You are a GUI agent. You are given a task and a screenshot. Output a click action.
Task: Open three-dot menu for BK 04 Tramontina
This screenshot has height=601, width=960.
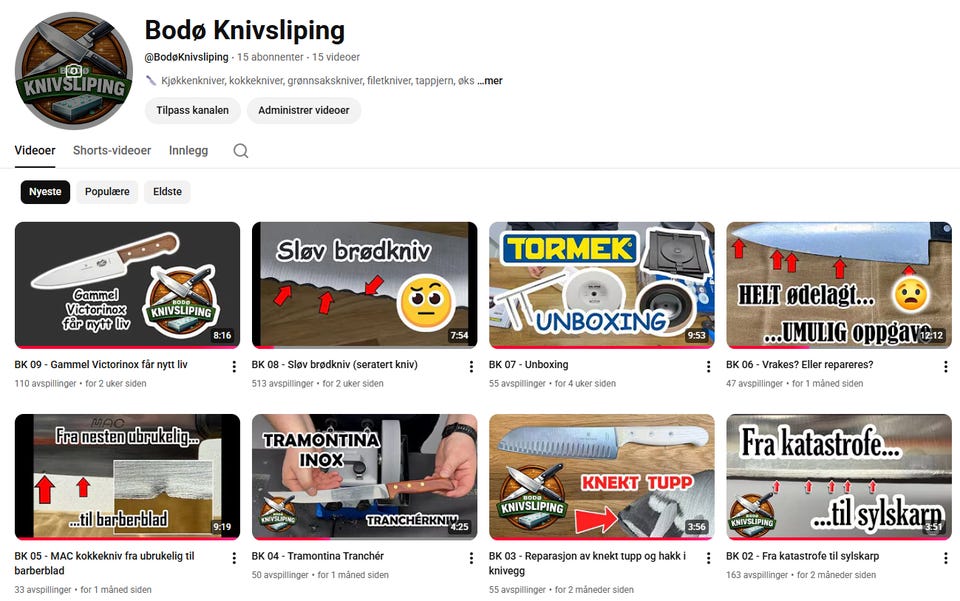pyautogui.click(x=471, y=558)
